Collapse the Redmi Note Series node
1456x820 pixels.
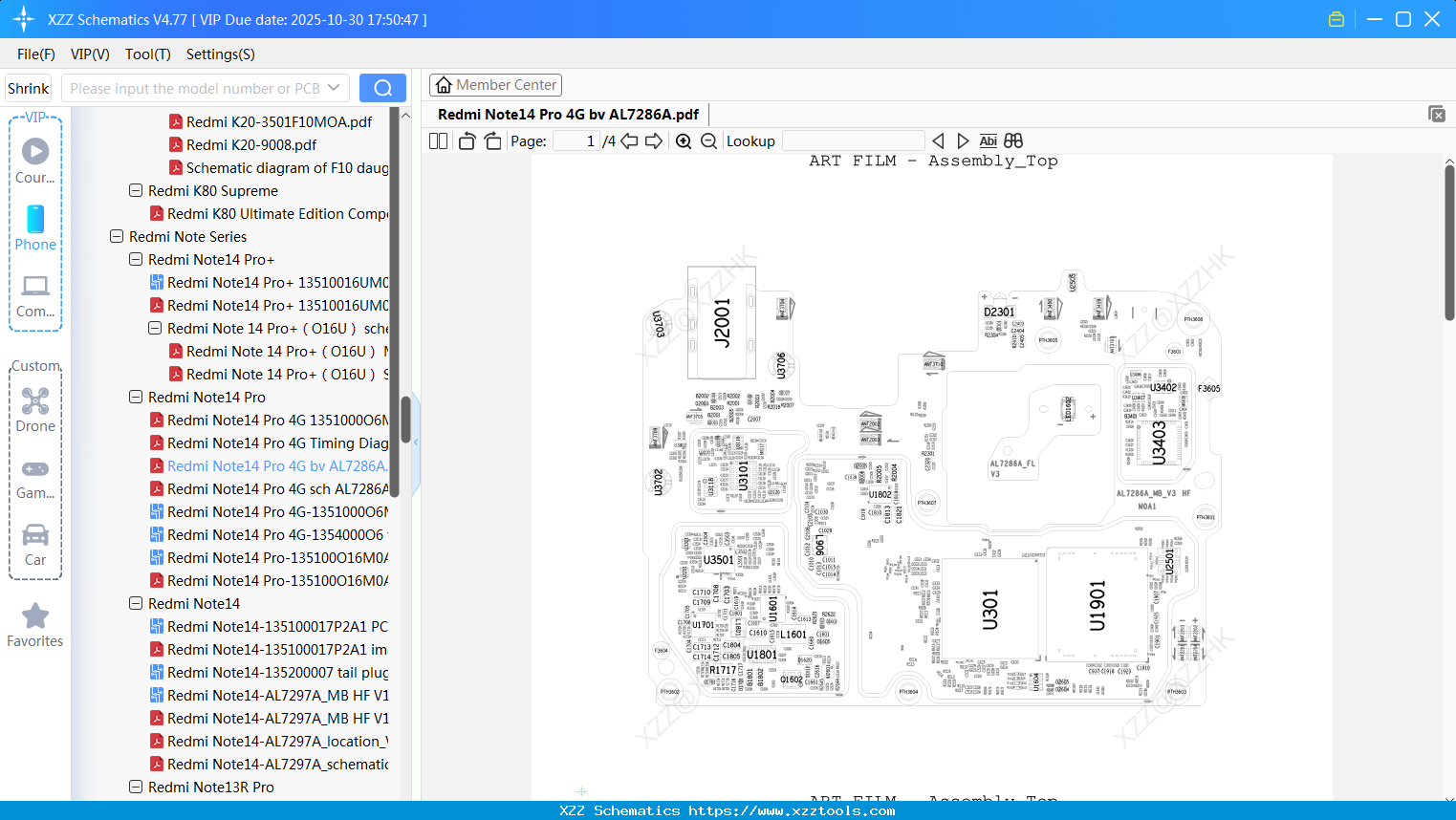[x=117, y=236]
